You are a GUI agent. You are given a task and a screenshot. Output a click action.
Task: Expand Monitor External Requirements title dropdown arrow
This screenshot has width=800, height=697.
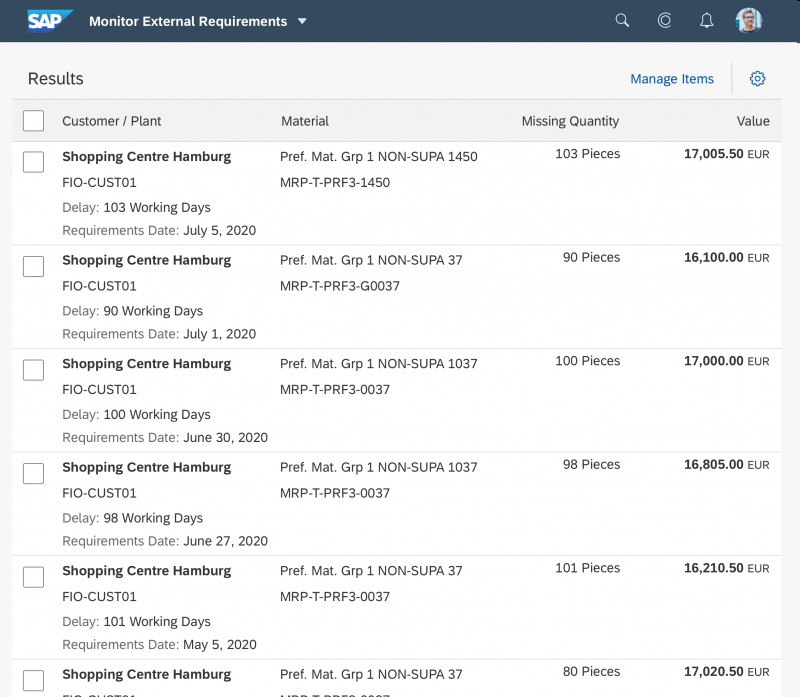coord(302,21)
